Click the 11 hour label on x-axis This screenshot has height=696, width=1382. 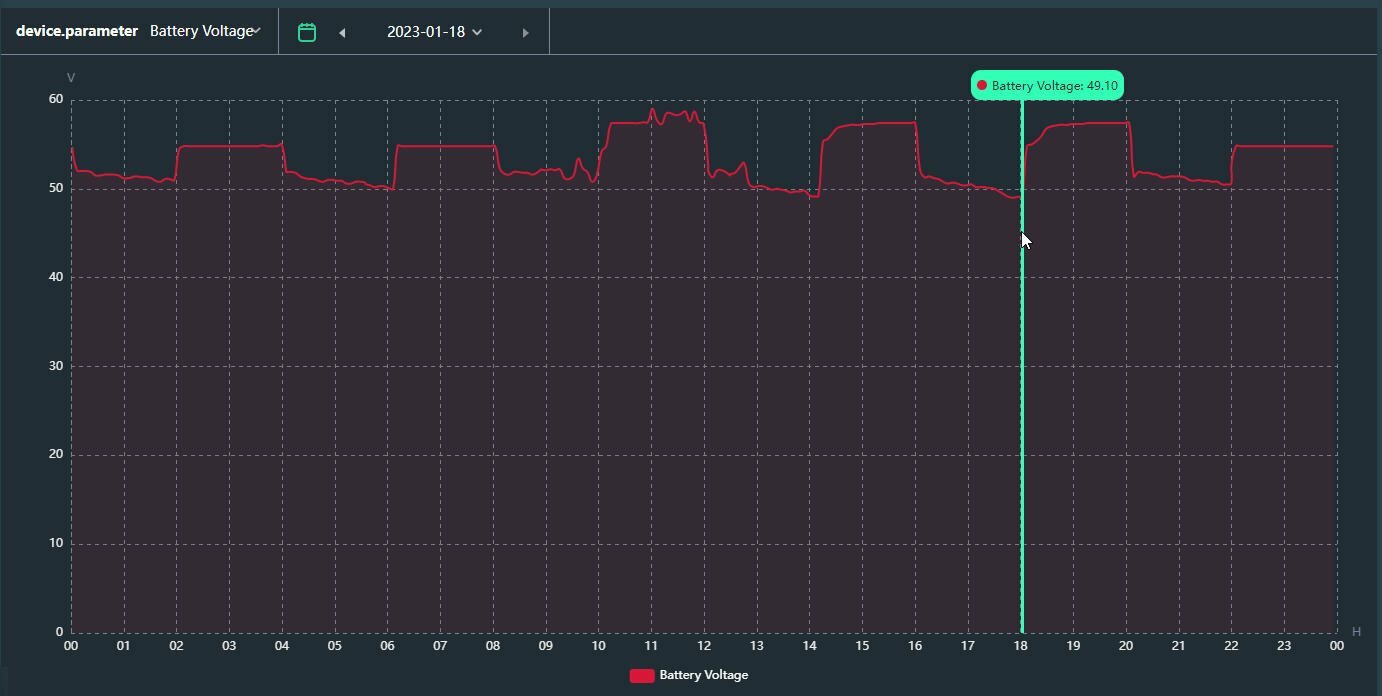[651, 646]
